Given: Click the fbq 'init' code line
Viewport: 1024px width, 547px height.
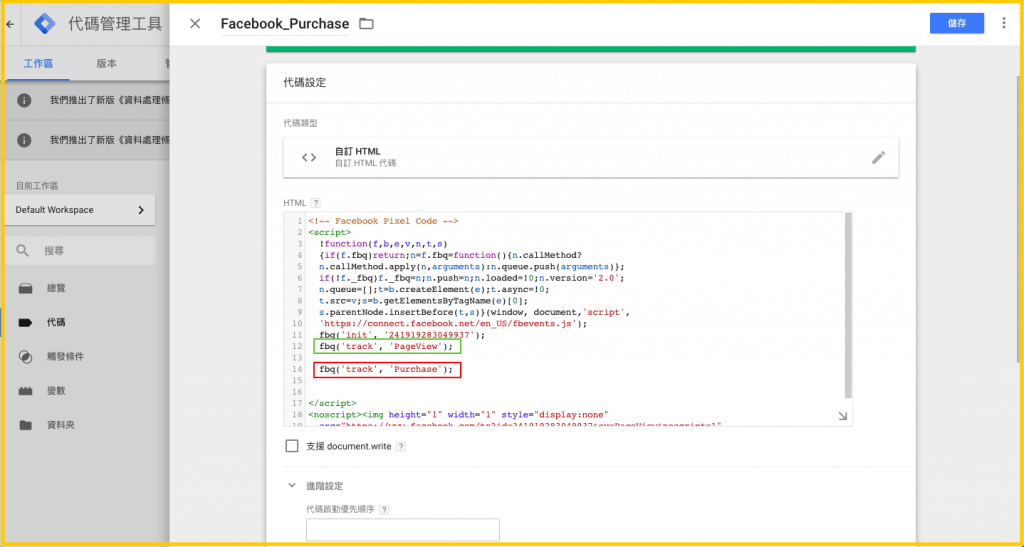Looking at the screenshot, I should pos(402,334).
